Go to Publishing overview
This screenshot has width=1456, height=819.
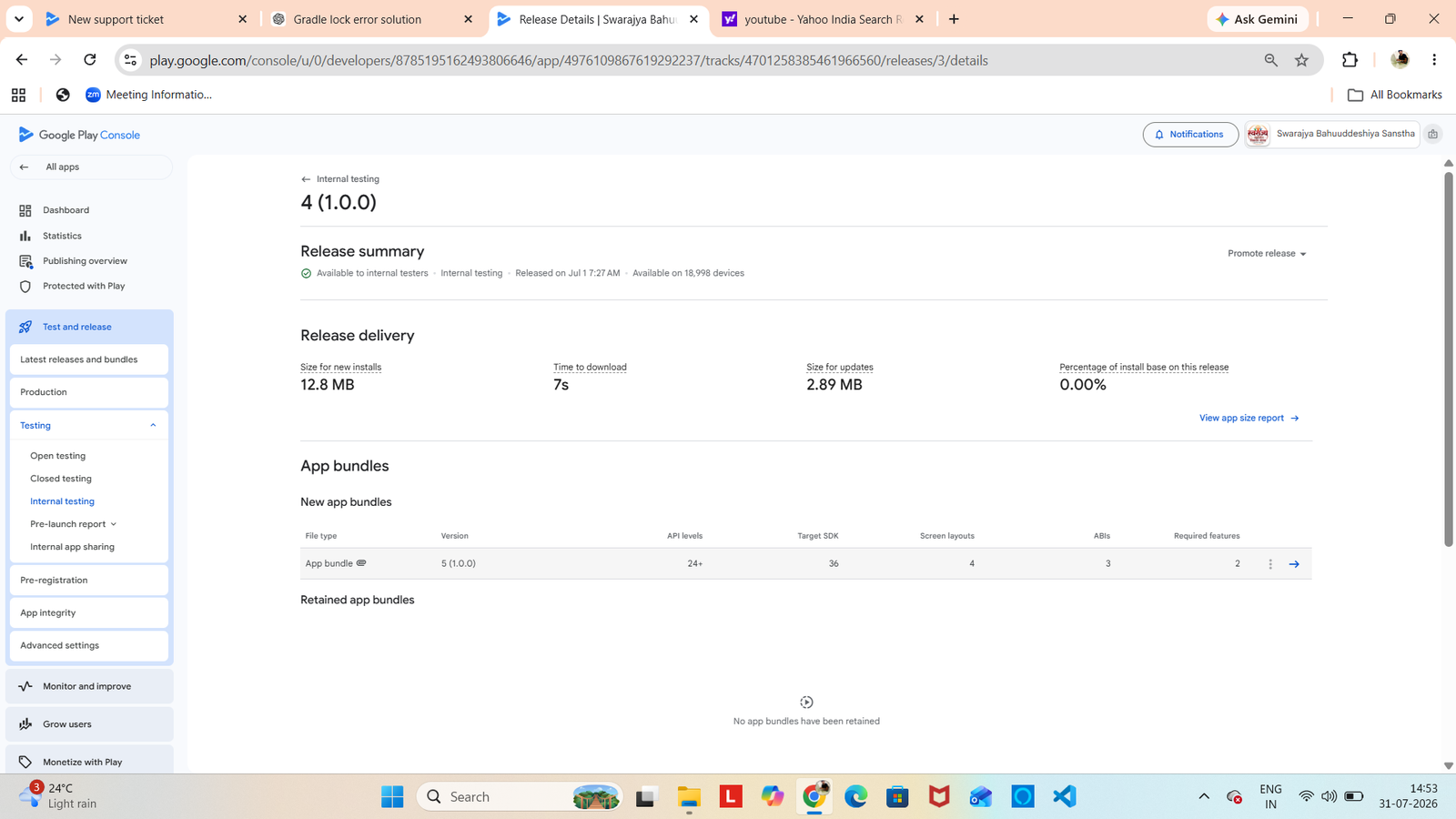(x=85, y=261)
